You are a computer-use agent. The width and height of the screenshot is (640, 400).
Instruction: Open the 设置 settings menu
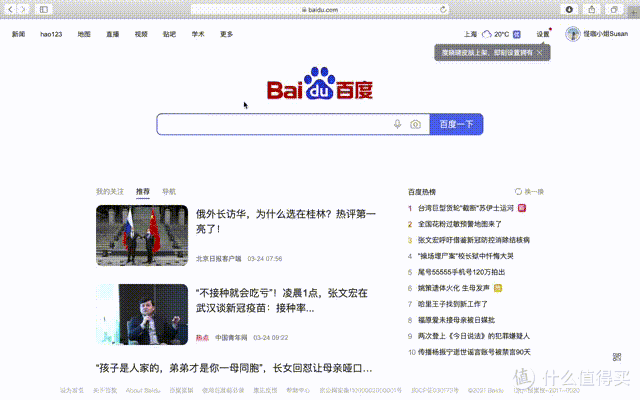click(543, 34)
